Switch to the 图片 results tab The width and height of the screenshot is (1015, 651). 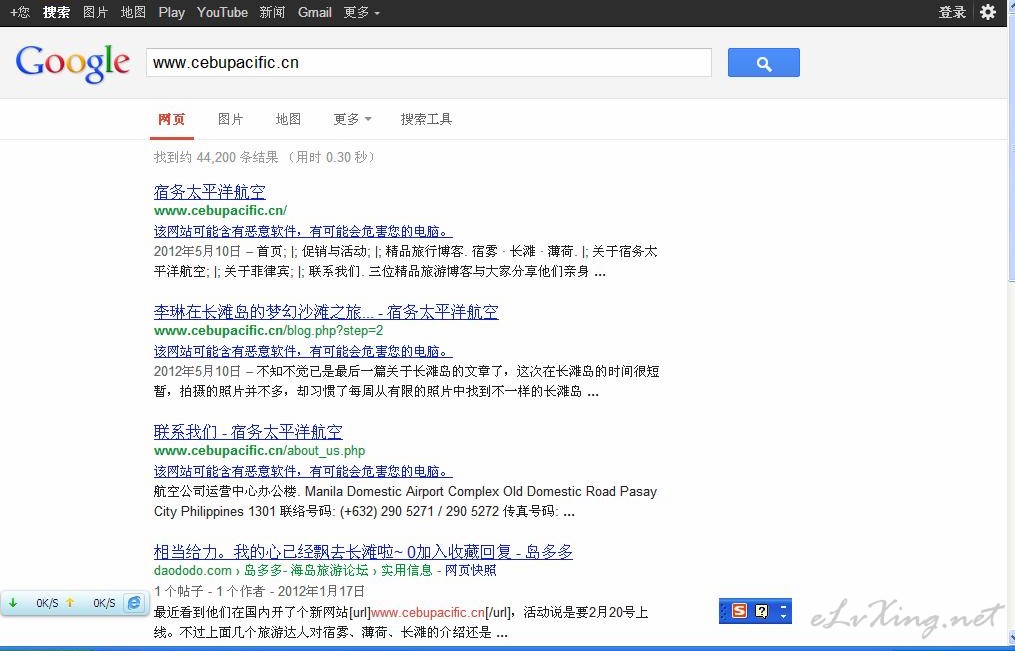(230, 119)
